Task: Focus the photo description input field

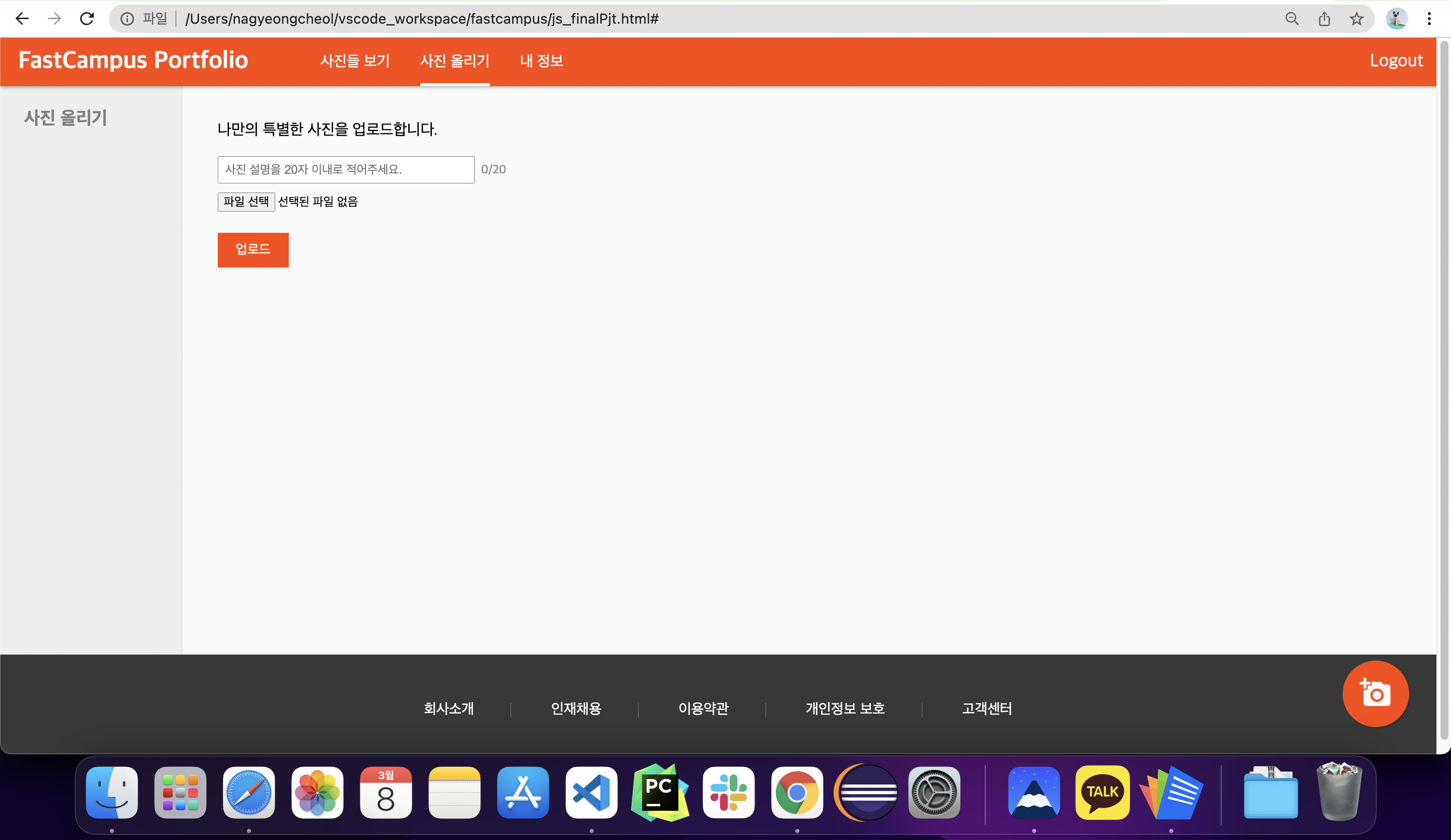Action: point(345,169)
